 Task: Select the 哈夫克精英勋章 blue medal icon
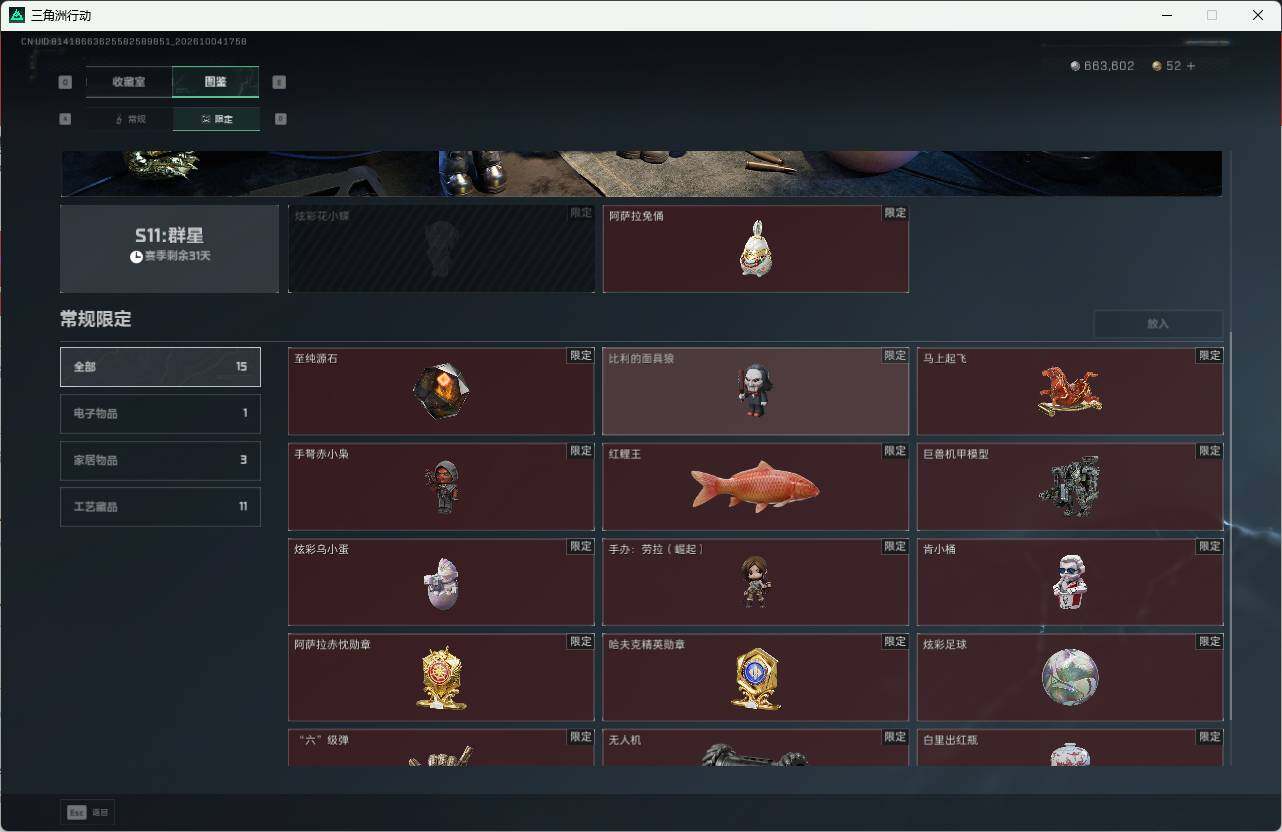pyautogui.click(x=755, y=679)
